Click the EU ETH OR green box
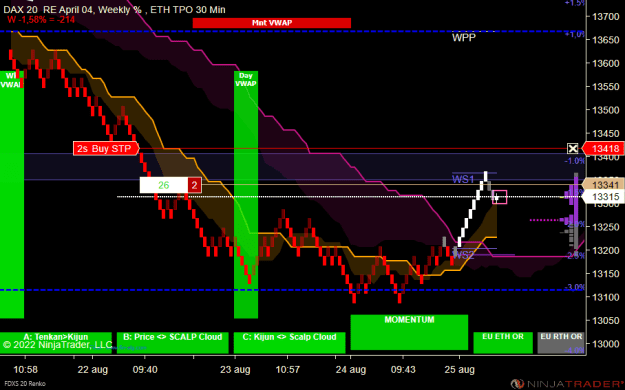Screen dimensions: 625x390 point(503,343)
